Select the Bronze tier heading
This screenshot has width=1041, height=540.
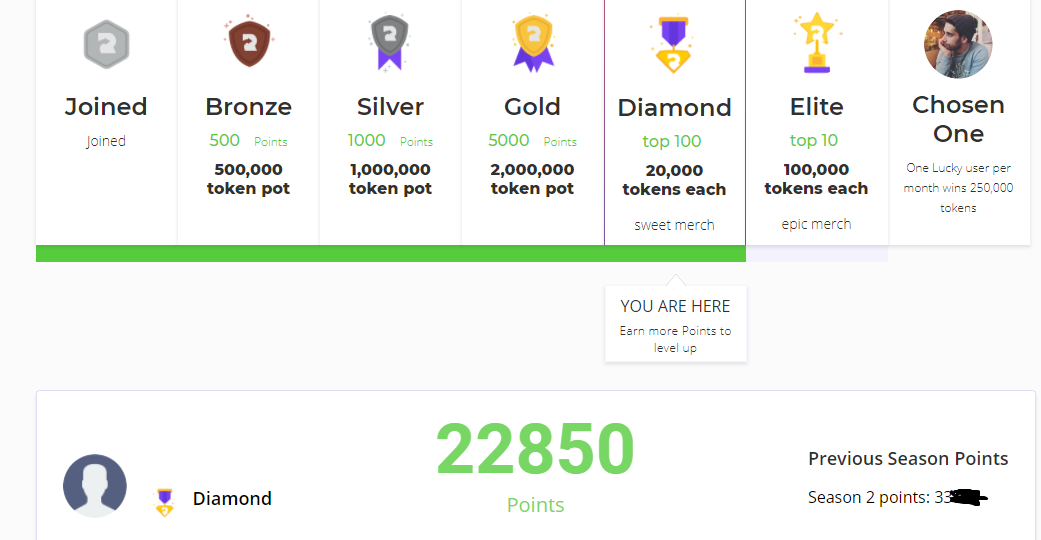(248, 107)
